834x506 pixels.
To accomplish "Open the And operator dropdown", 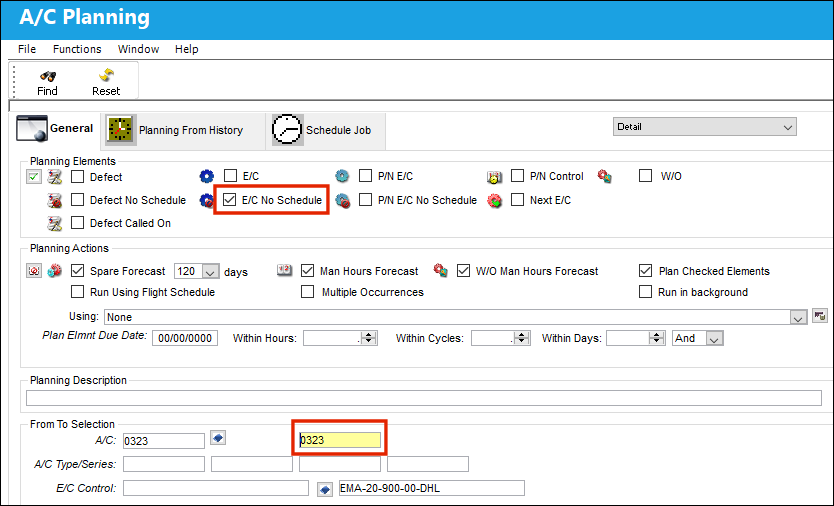I will pos(715,338).
